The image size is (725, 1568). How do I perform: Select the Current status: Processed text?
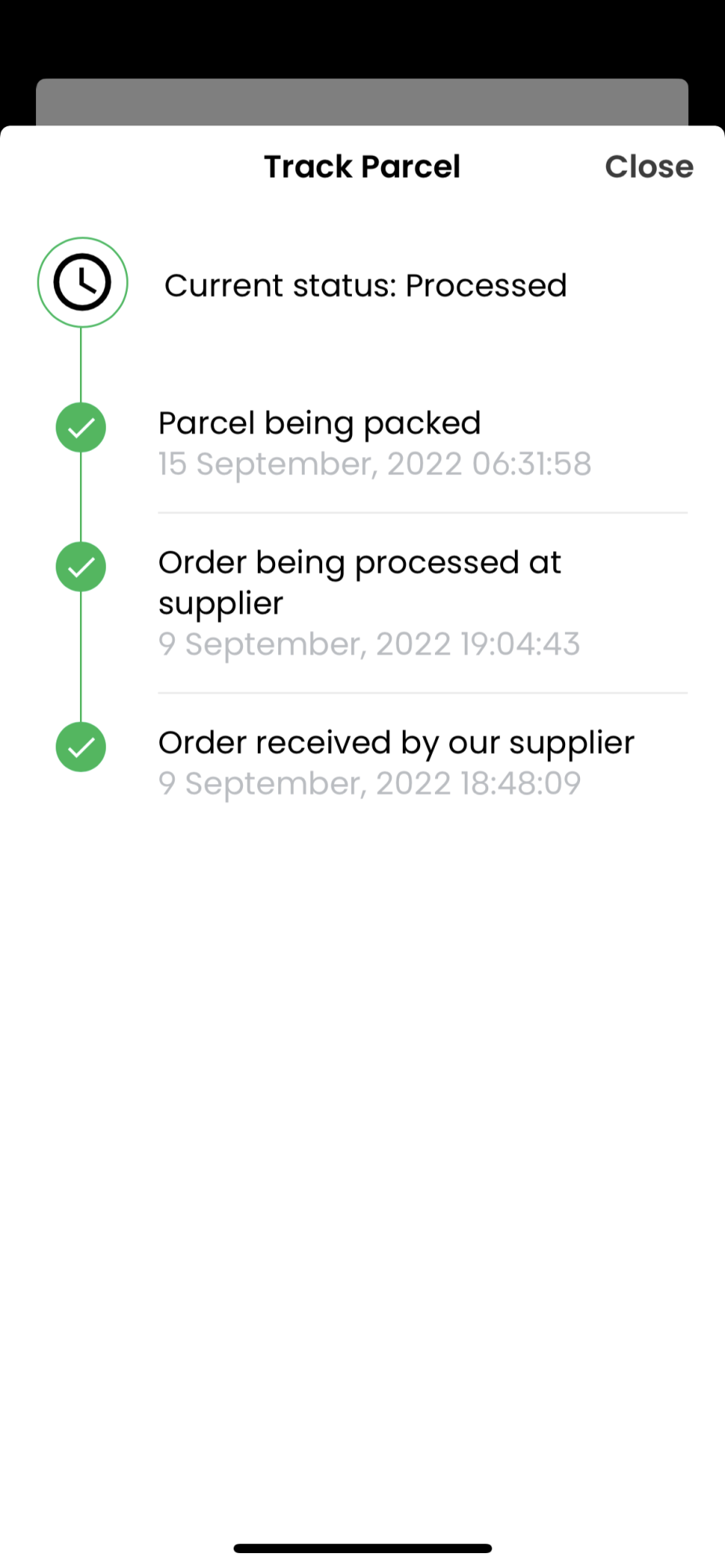(365, 285)
